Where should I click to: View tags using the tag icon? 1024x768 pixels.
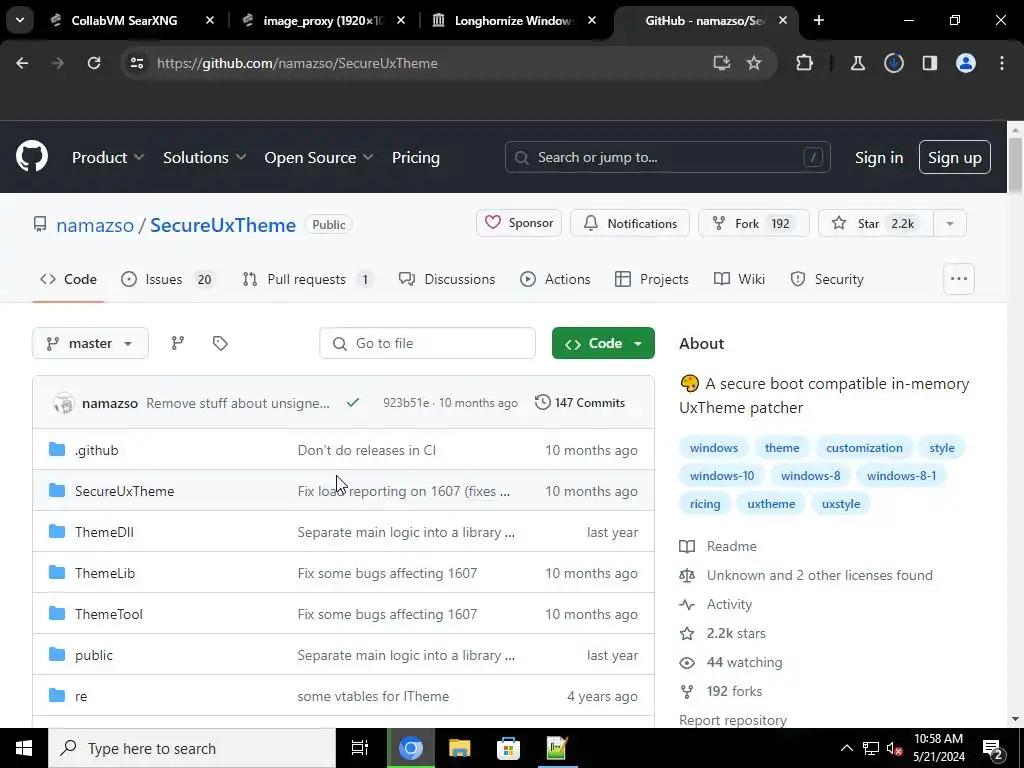[x=220, y=343]
